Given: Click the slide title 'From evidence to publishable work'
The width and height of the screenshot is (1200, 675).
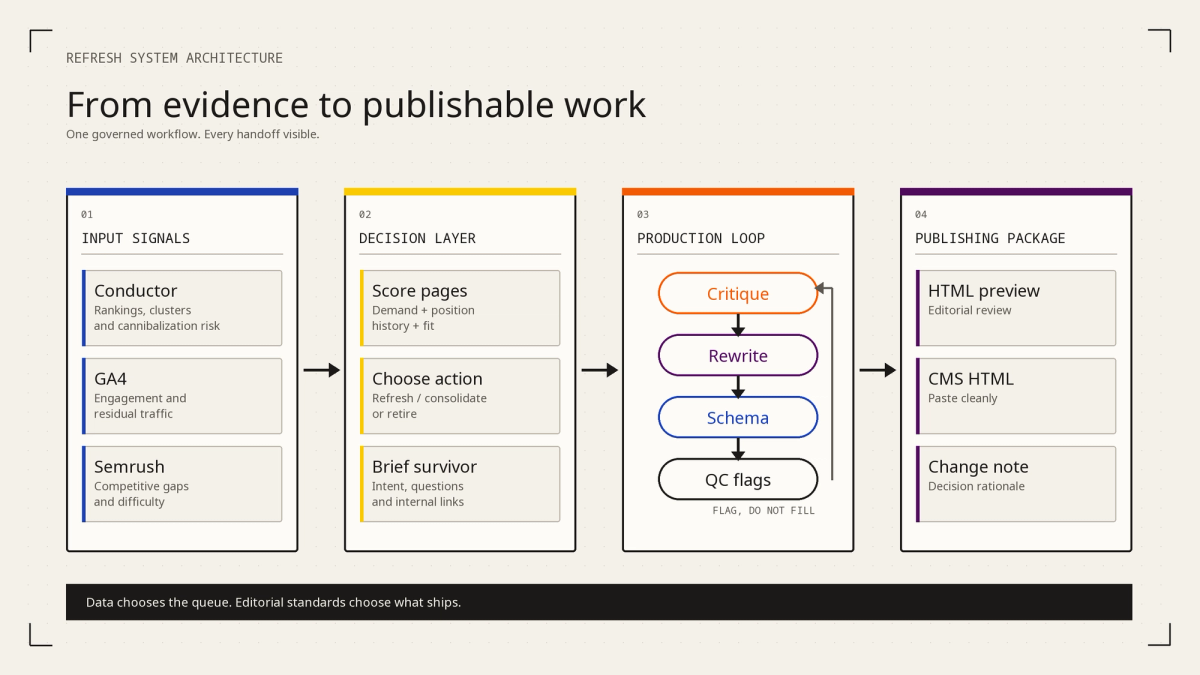Looking at the screenshot, I should pyautogui.click(x=356, y=105).
